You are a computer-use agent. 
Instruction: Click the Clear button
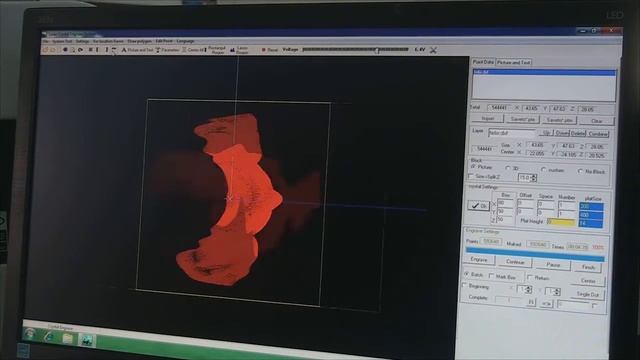(596, 121)
